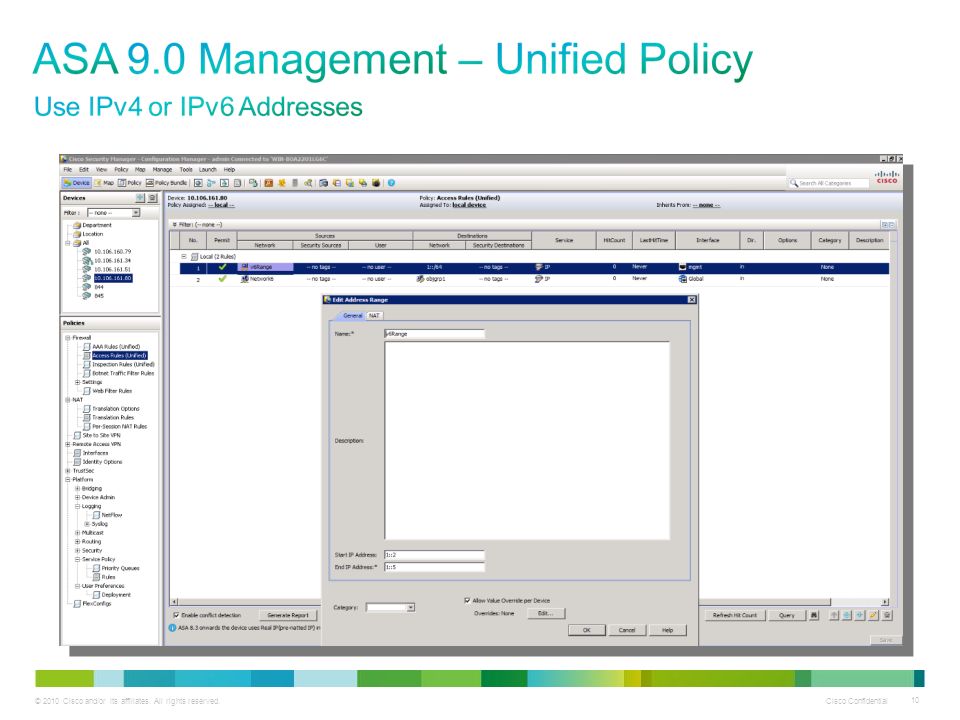Collapse Local (2 Rules) section

(184, 257)
